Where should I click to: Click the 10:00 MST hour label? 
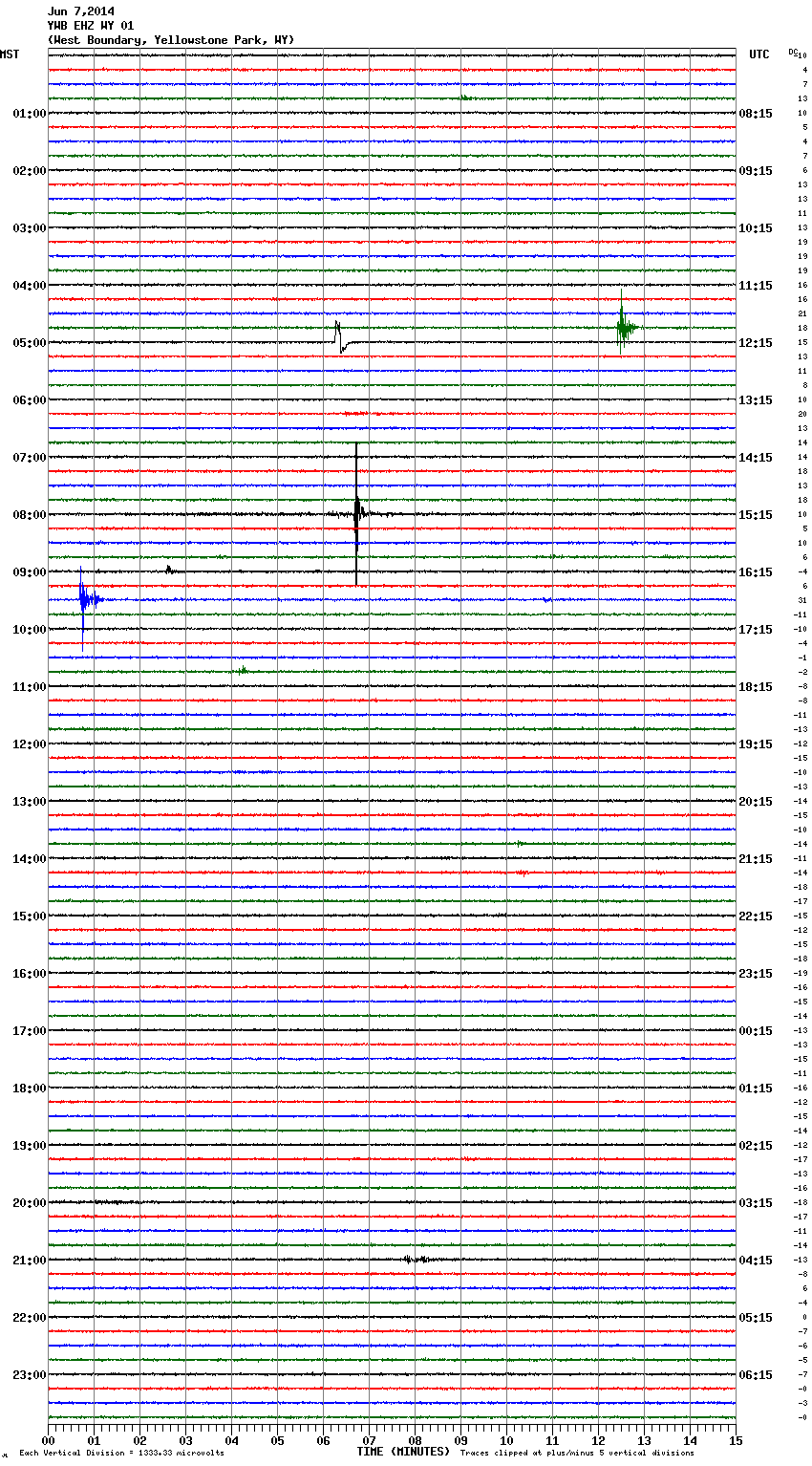coord(30,630)
